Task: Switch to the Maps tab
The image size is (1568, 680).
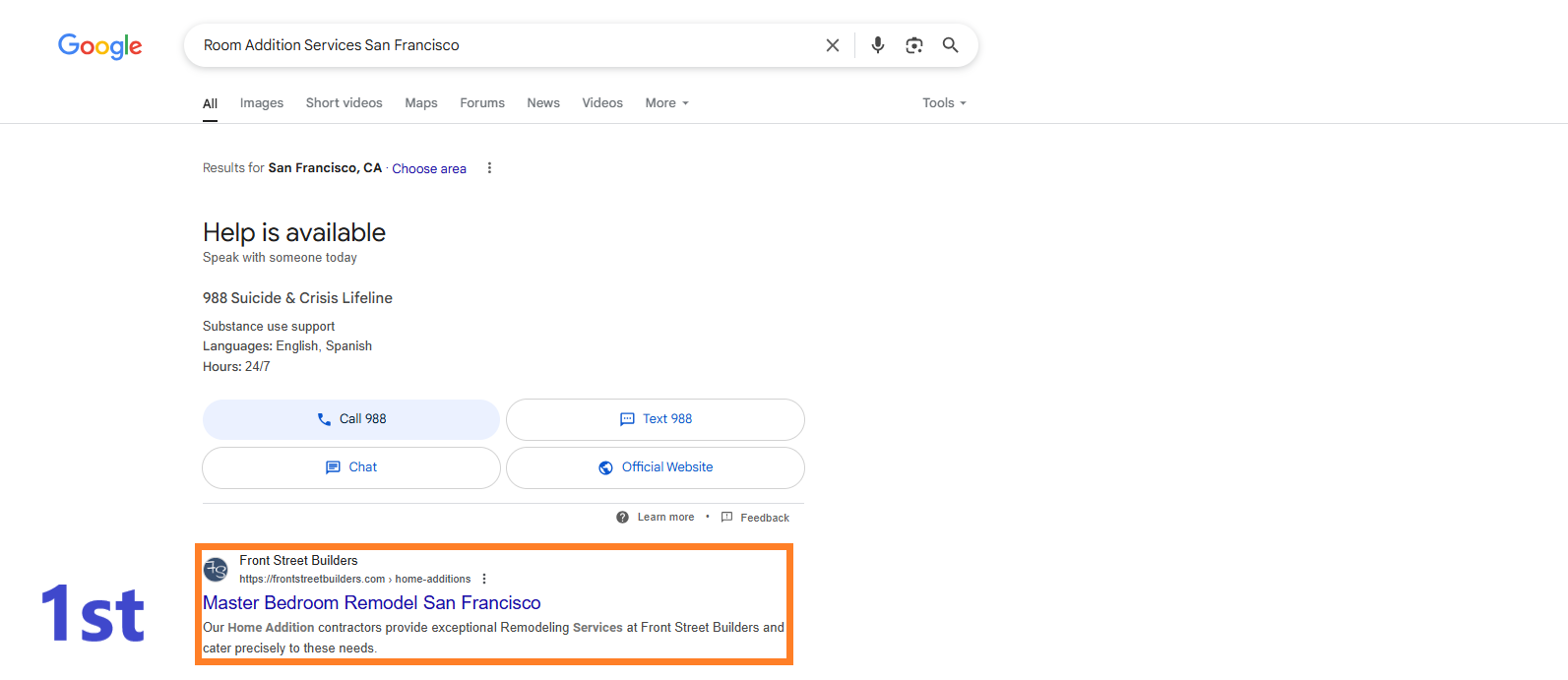Action: point(421,103)
